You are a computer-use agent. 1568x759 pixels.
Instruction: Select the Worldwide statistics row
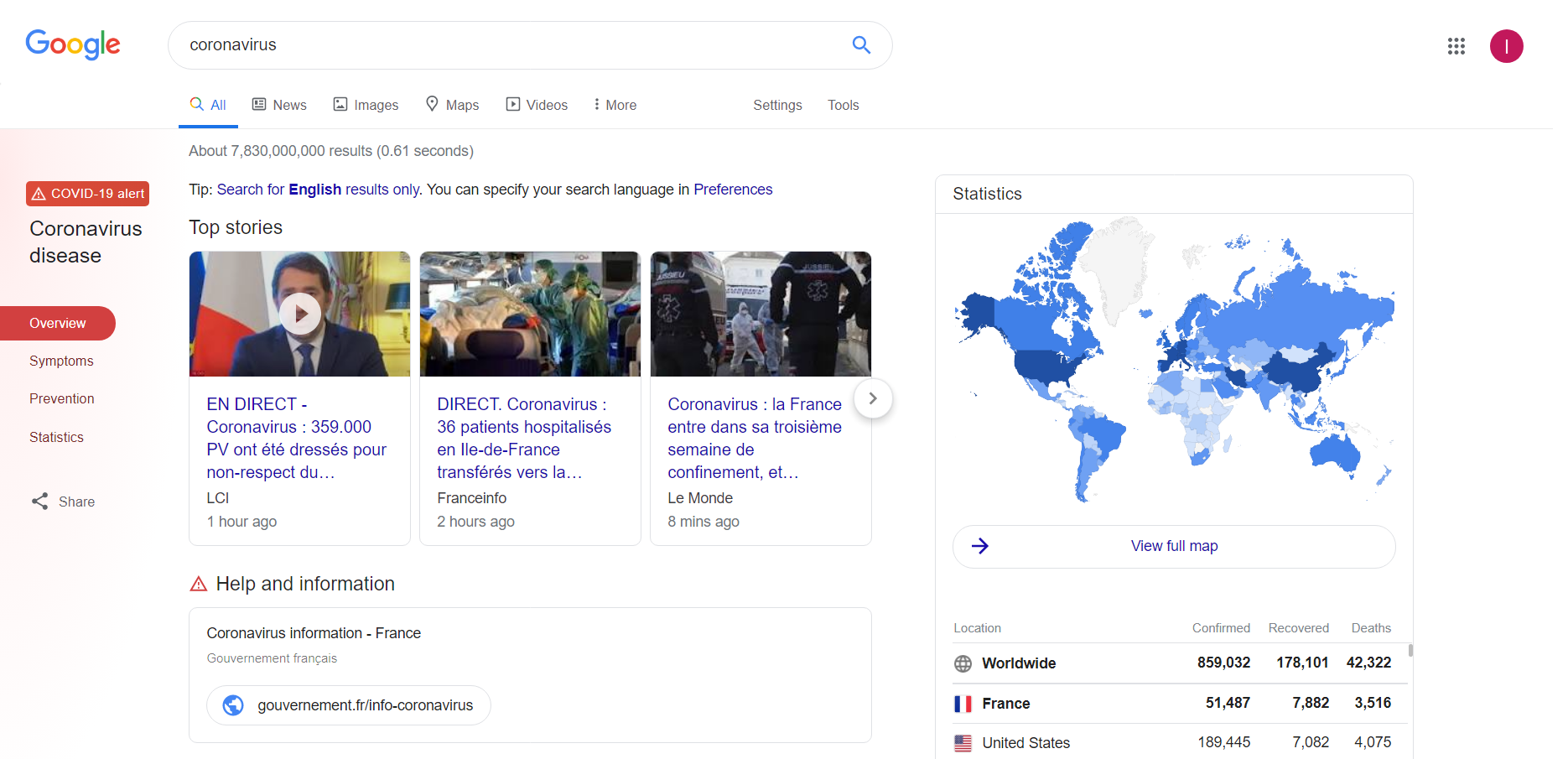1180,663
